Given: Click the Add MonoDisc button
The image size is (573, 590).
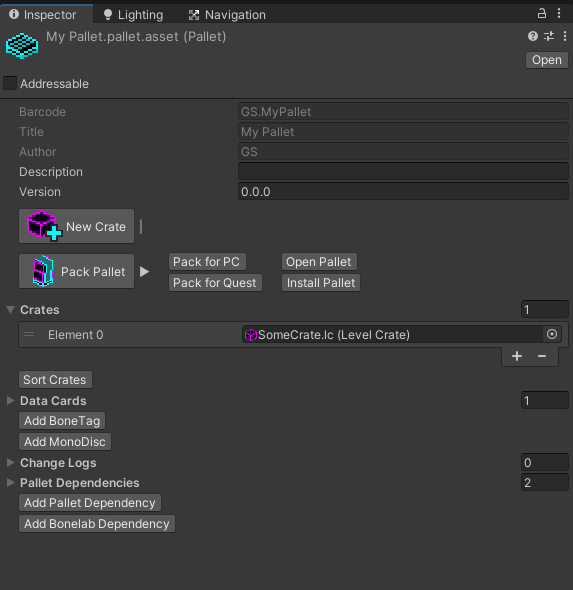Looking at the screenshot, I should [65, 442].
